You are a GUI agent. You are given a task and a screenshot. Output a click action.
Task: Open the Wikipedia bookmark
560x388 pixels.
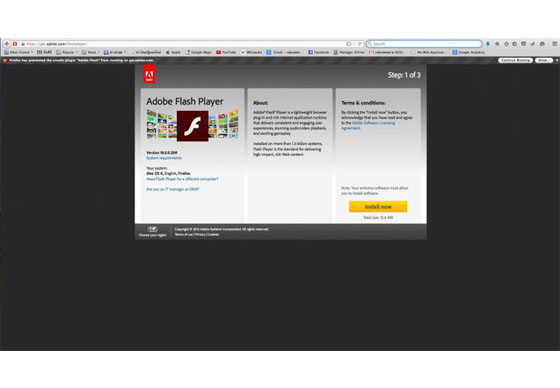(251, 52)
